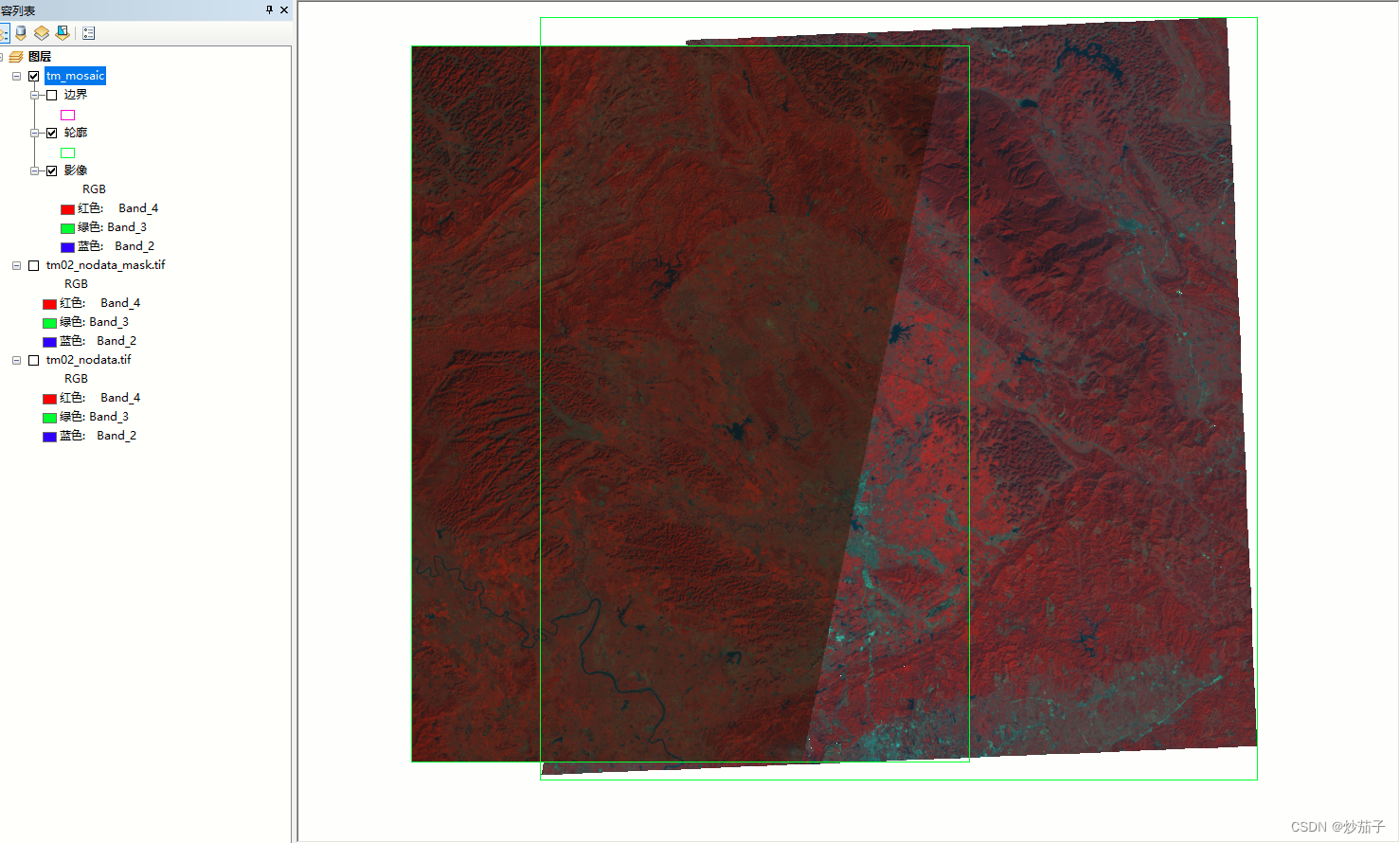Select the 影像 sublayer label
The height and width of the screenshot is (843, 1400).
tap(76, 170)
